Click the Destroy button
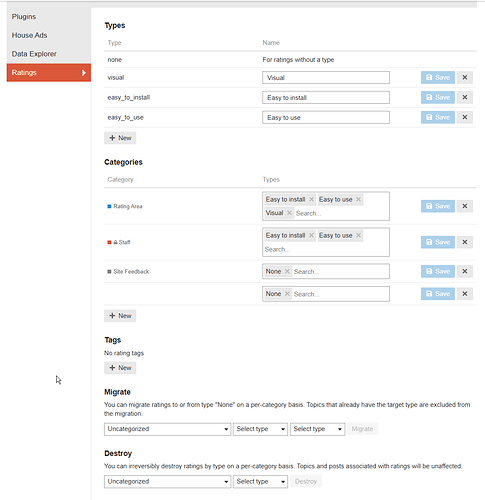 point(306,481)
